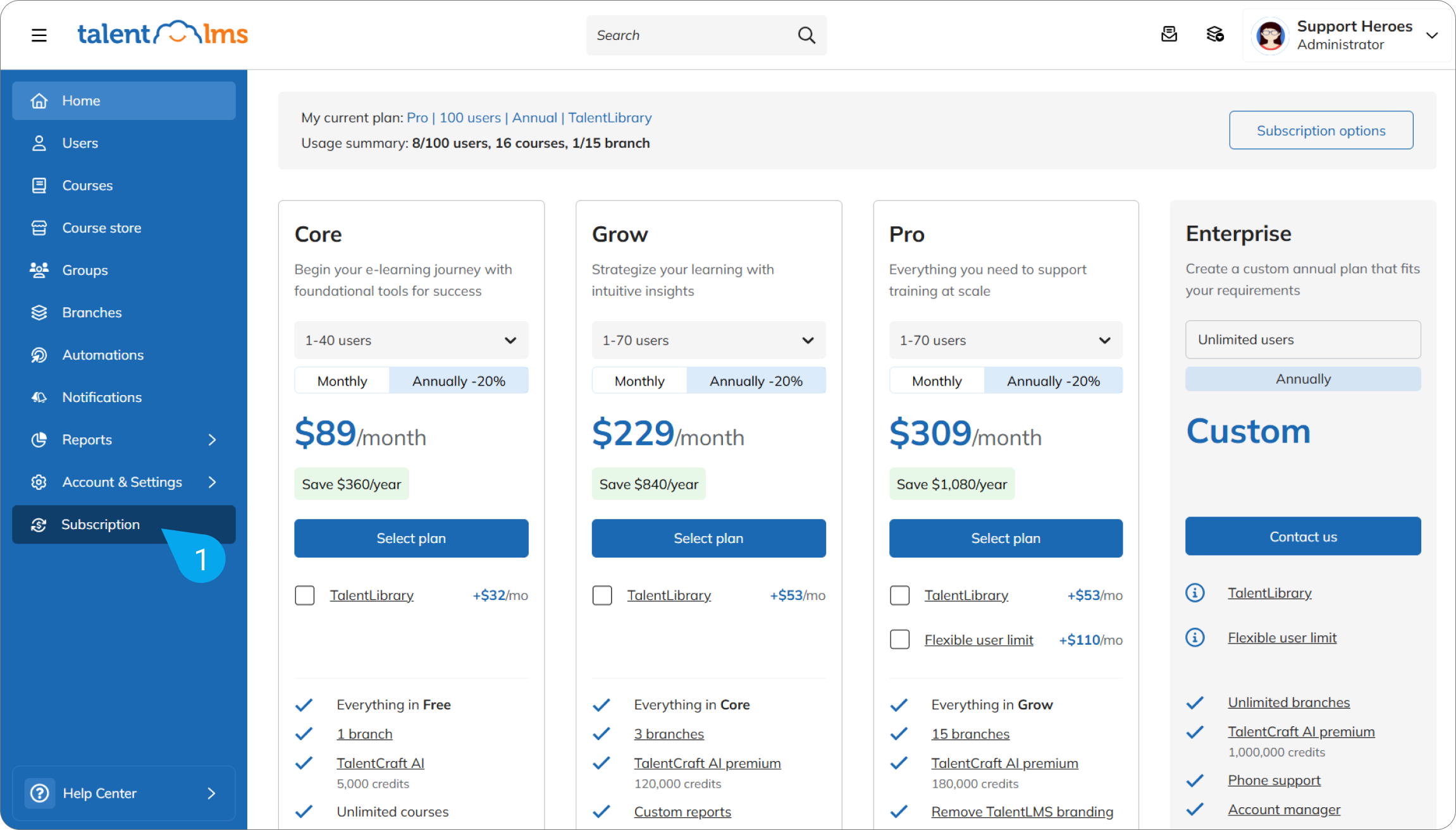Click the Help Center question mark icon
The image size is (1456, 830).
[39, 793]
